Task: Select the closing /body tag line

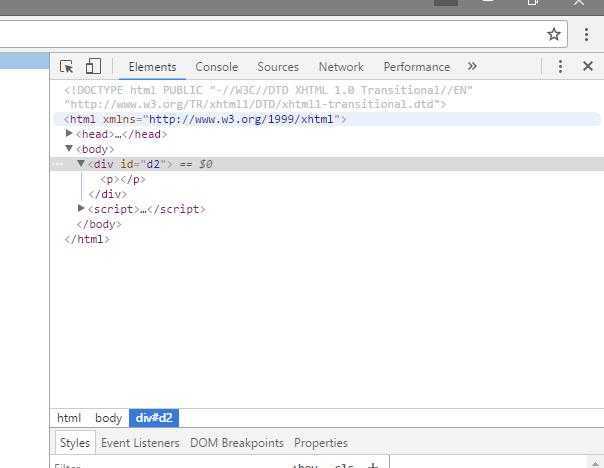Action: pyautogui.click(x=99, y=224)
